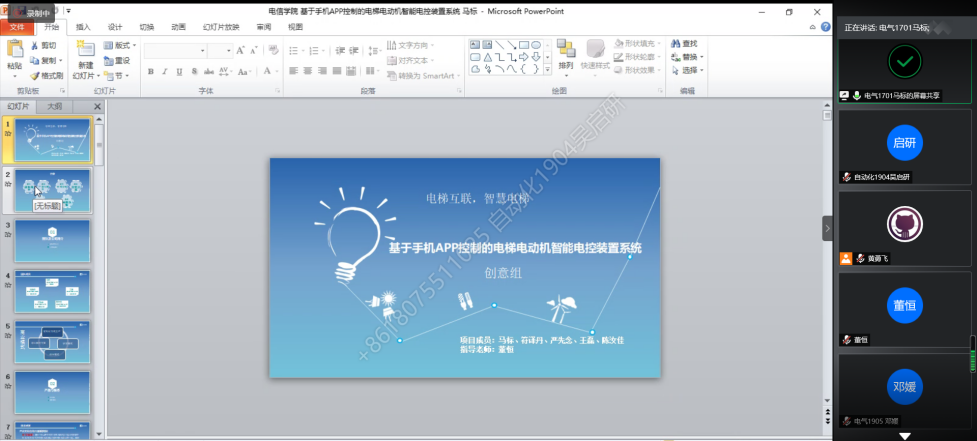Open the Select (选择) dropdown menu
Screen dimensions: 977x441
click(690, 70)
